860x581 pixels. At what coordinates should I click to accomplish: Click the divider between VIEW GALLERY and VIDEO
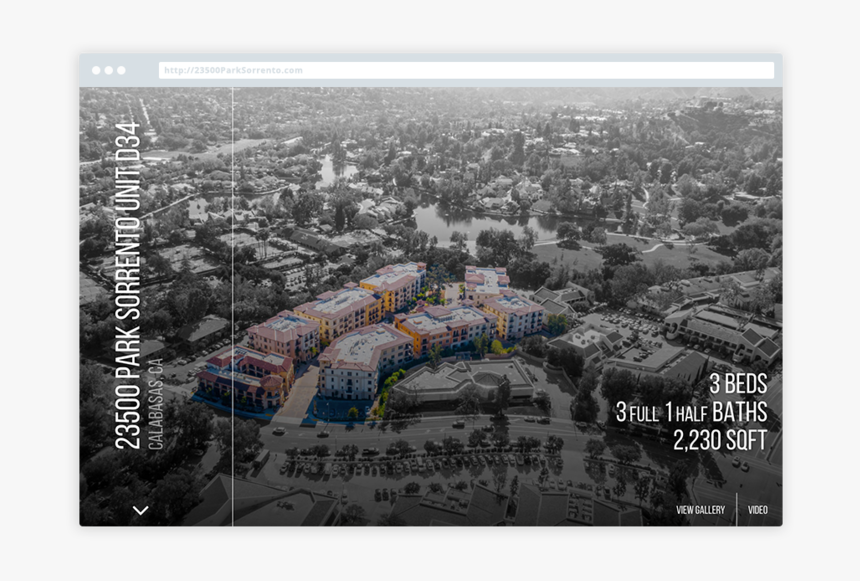click(x=736, y=509)
